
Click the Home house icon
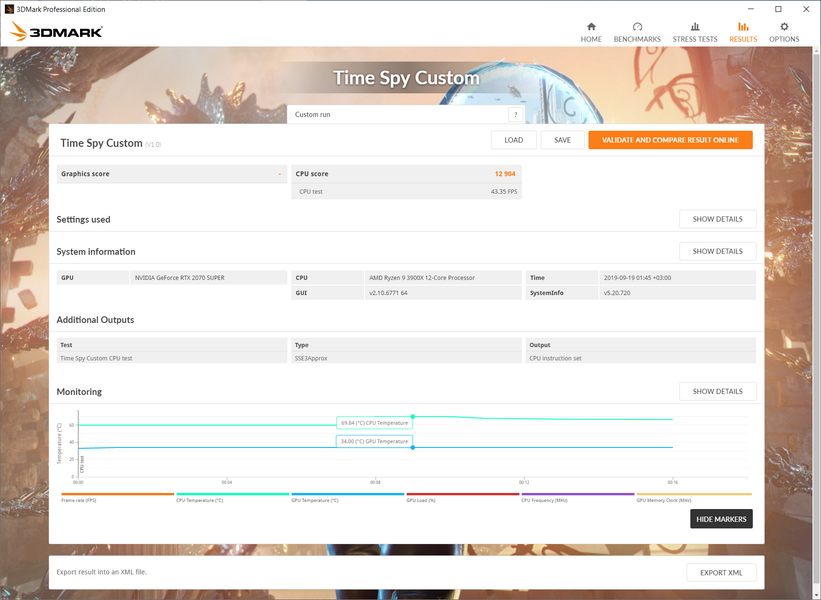591,27
